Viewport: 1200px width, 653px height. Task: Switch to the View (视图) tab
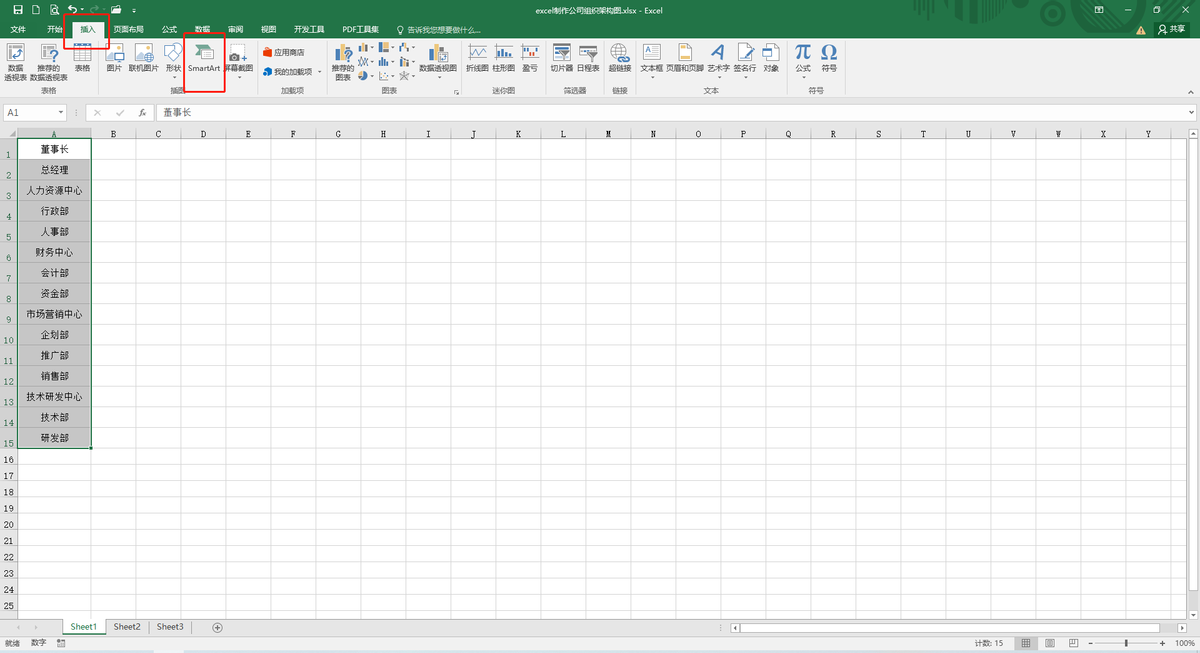click(x=268, y=29)
